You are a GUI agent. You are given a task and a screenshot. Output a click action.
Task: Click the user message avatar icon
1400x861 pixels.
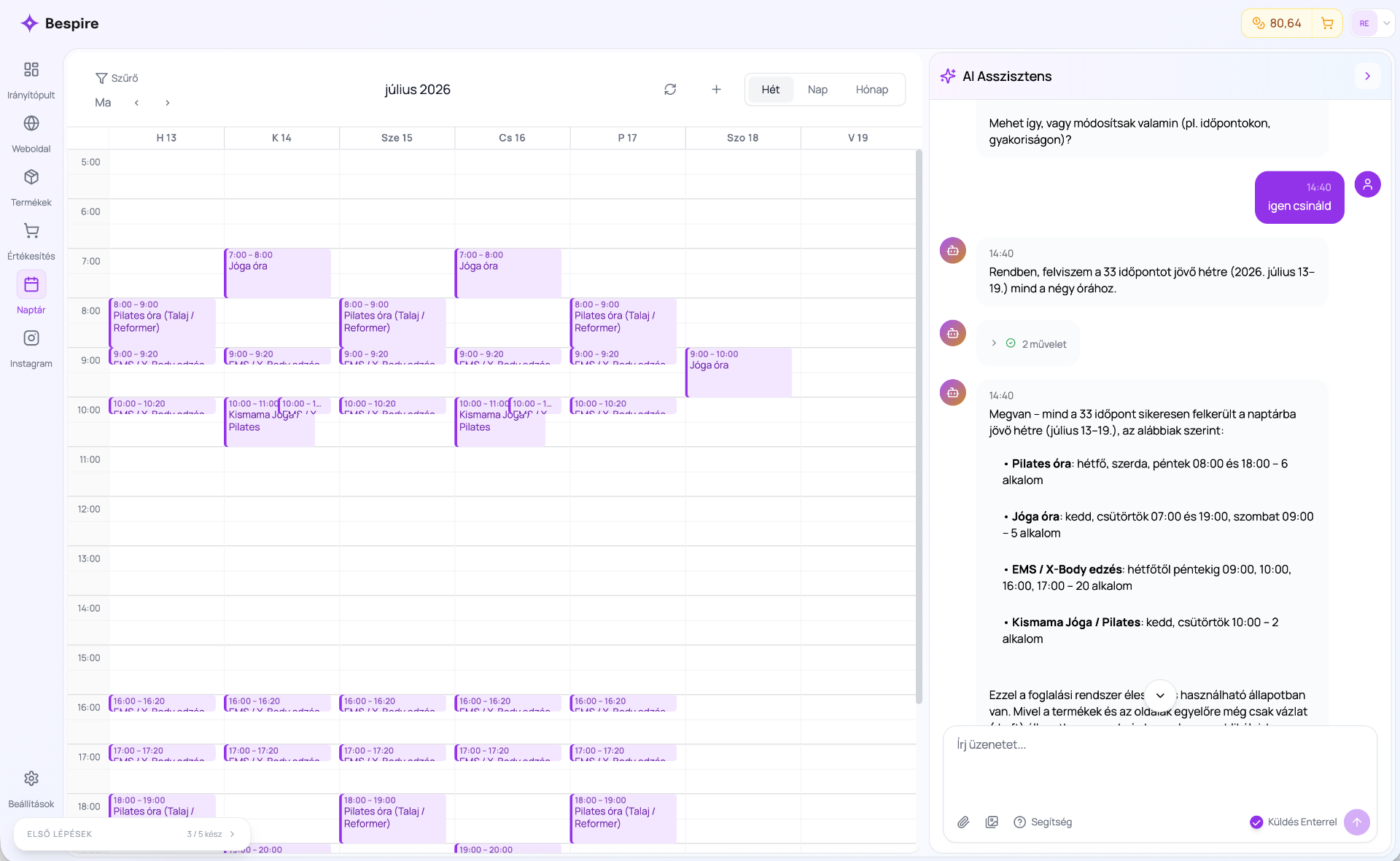[x=1368, y=184]
